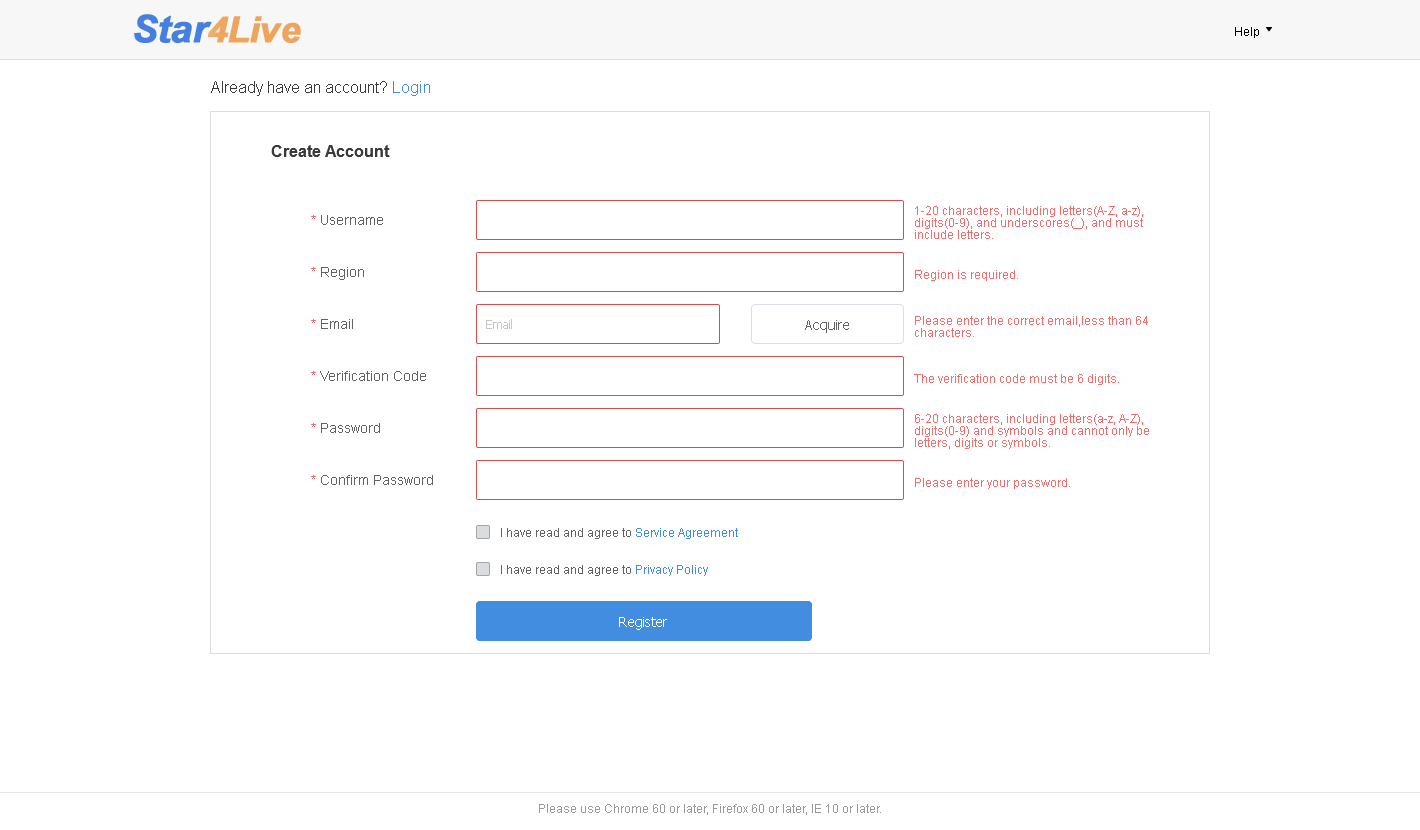Select the Confirm Password field

click(690, 480)
